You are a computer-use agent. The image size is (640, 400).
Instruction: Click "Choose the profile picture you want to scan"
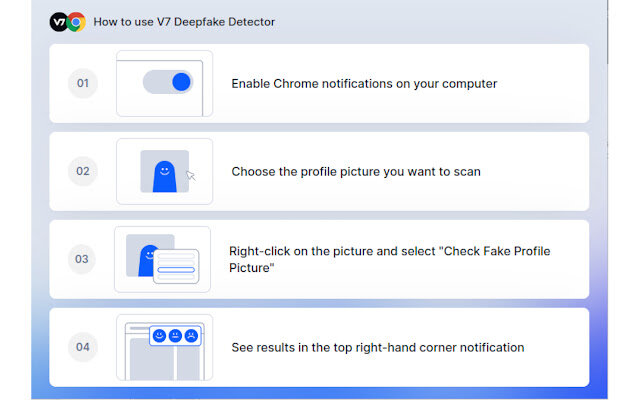click(x=356, y=171)
